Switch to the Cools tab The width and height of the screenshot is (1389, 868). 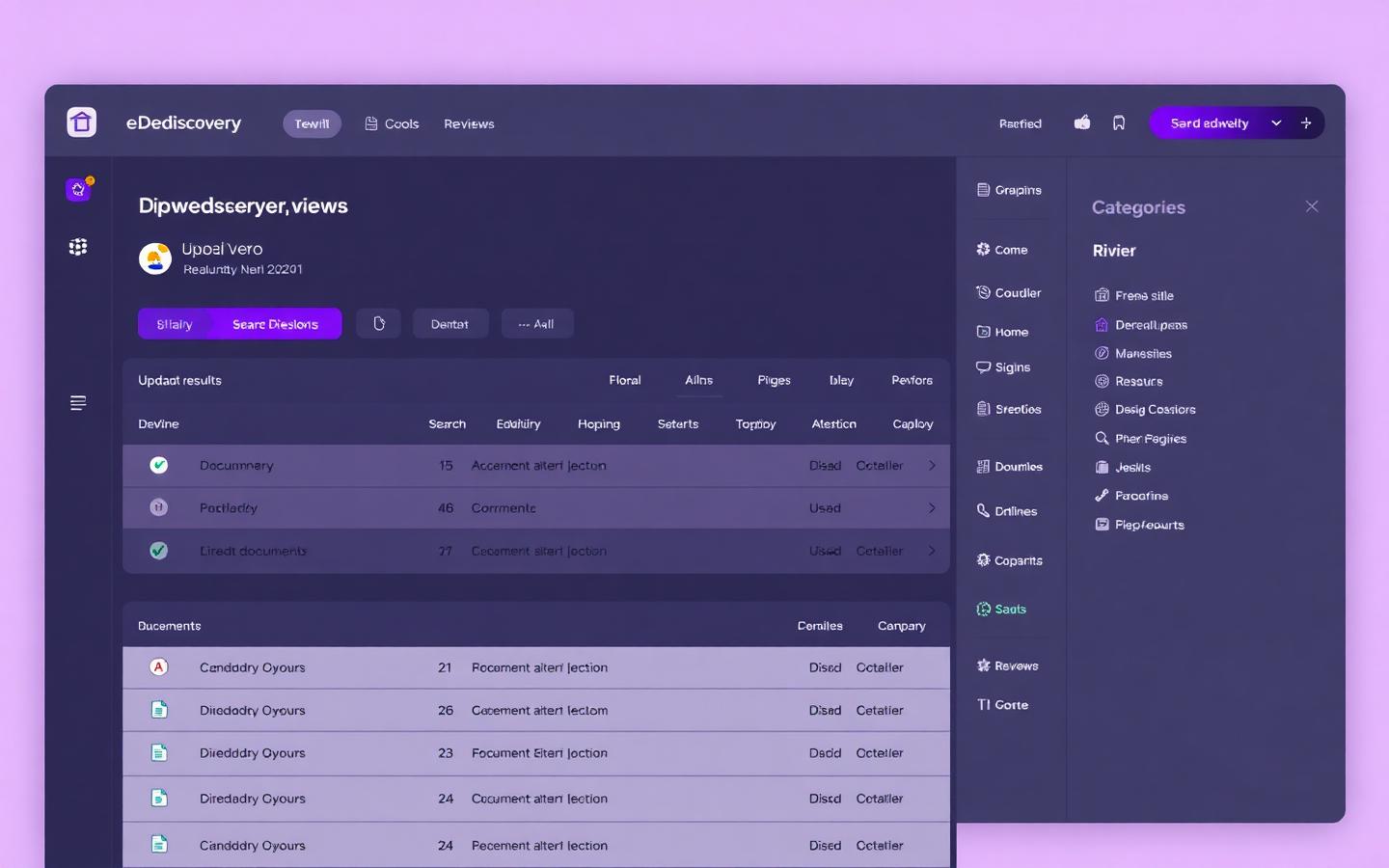coord(392,123)
